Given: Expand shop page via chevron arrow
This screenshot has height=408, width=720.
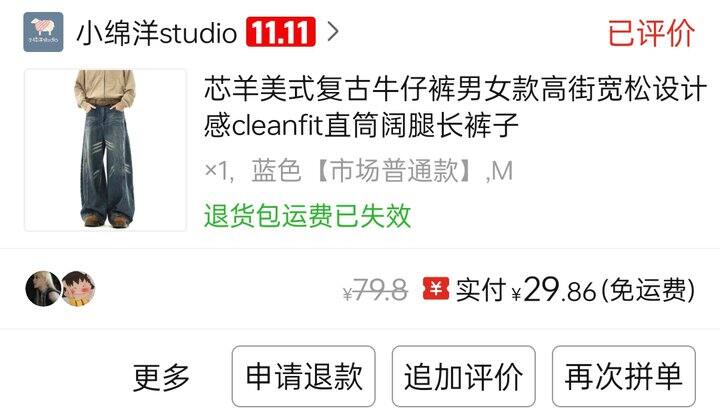Looking at the screenshot, I should click(x=333, y=32).
